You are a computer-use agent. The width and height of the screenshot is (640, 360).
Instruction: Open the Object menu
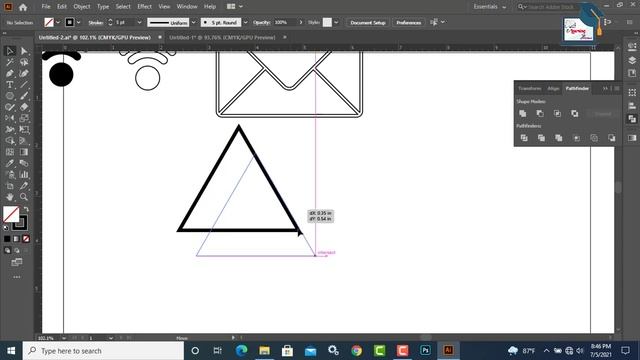point(82,7)
